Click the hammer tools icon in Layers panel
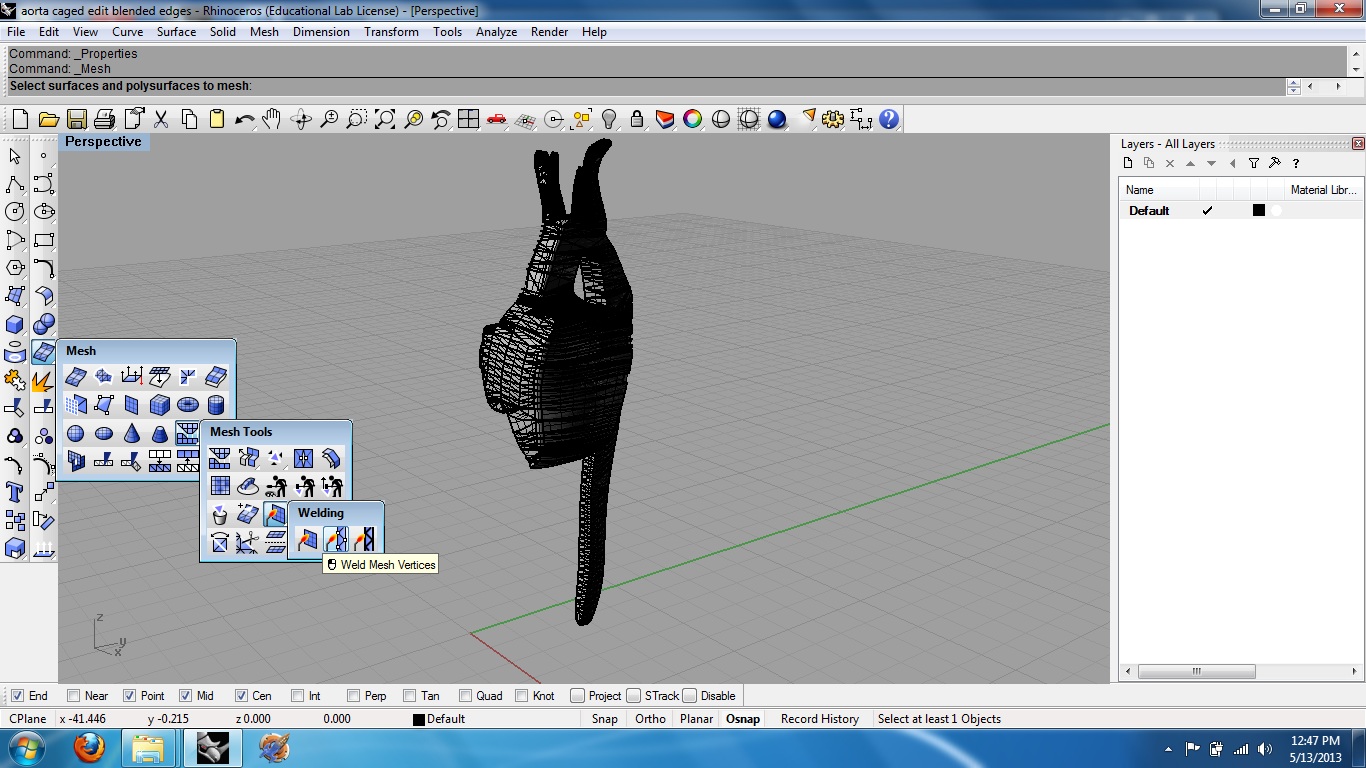 (1275, 163)
